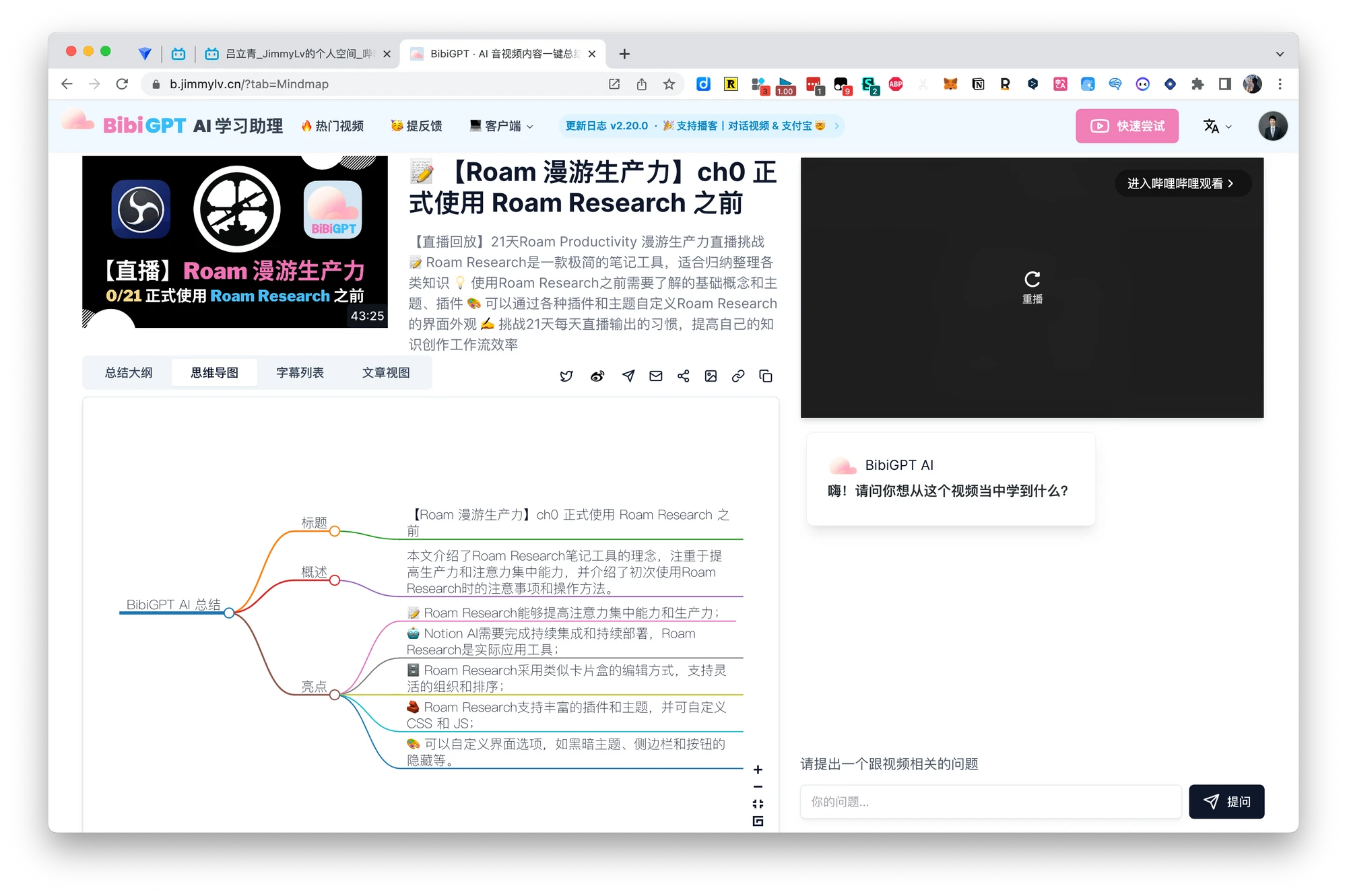Share page via the address bar share icon
The width and height of the screenshot is (1347, 896).
pos(642,84)
